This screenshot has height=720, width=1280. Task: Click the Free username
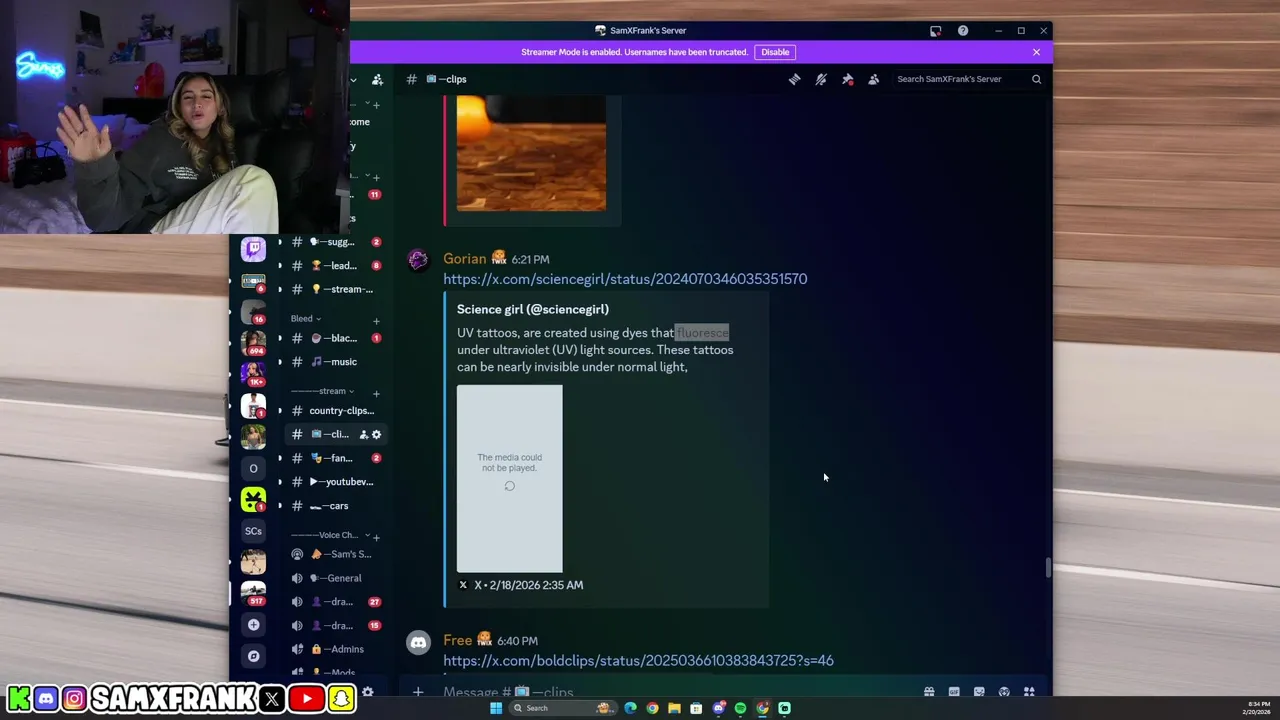(457, 640)
